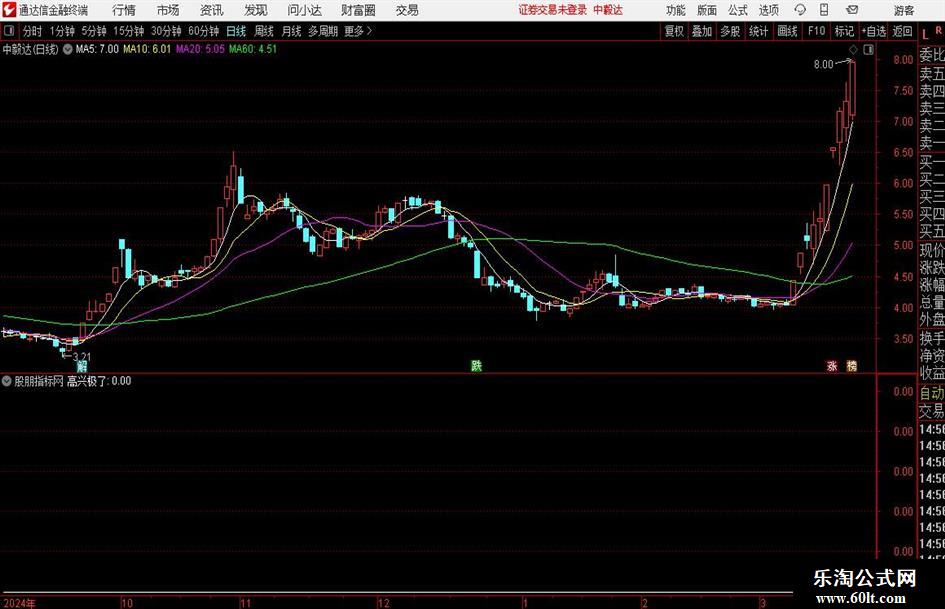The image size is (945, 609).
Task: Click the 解 marker icon below chart
Action: tap(82, 366)
